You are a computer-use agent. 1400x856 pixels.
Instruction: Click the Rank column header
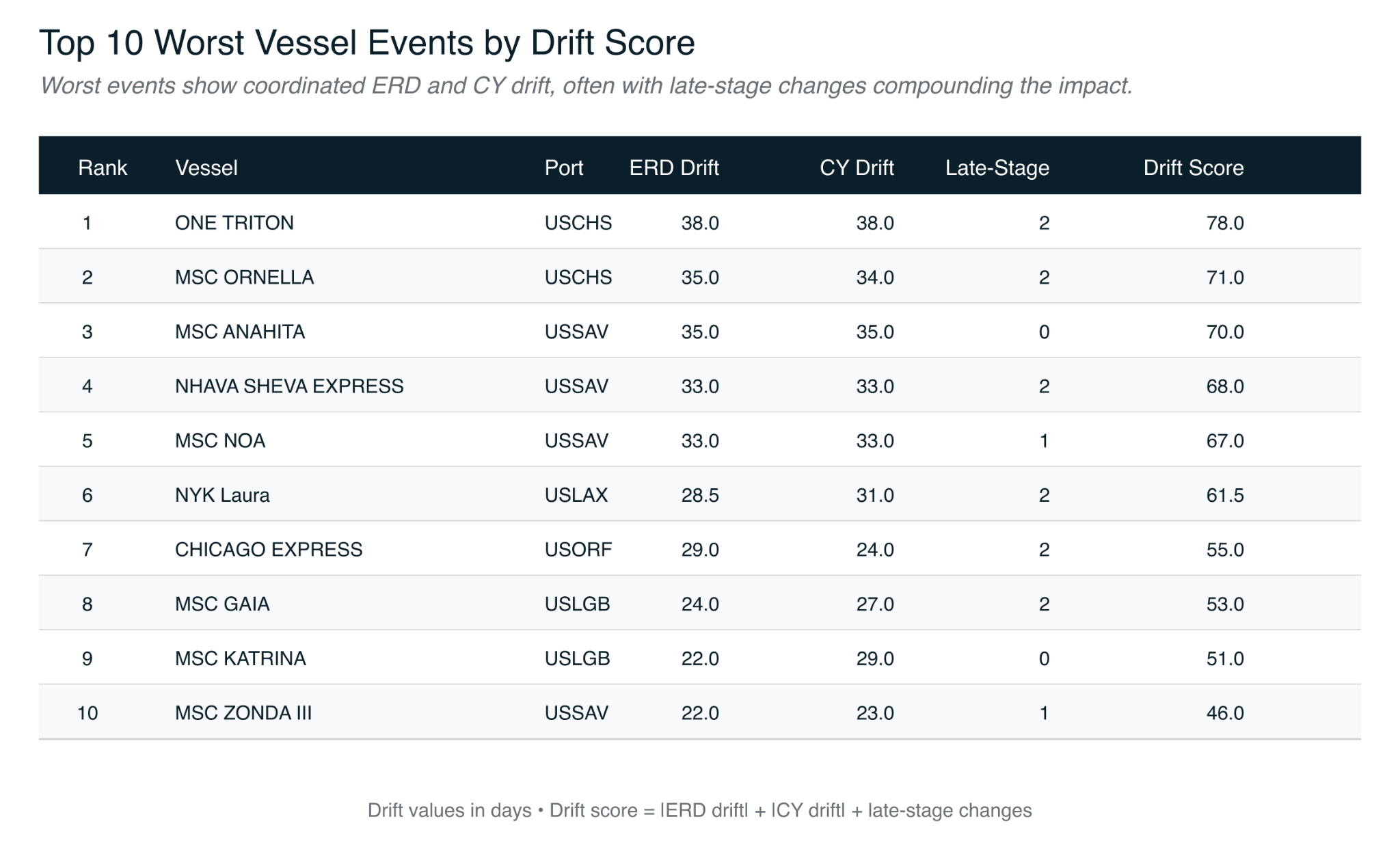click(x=103, y=168)
